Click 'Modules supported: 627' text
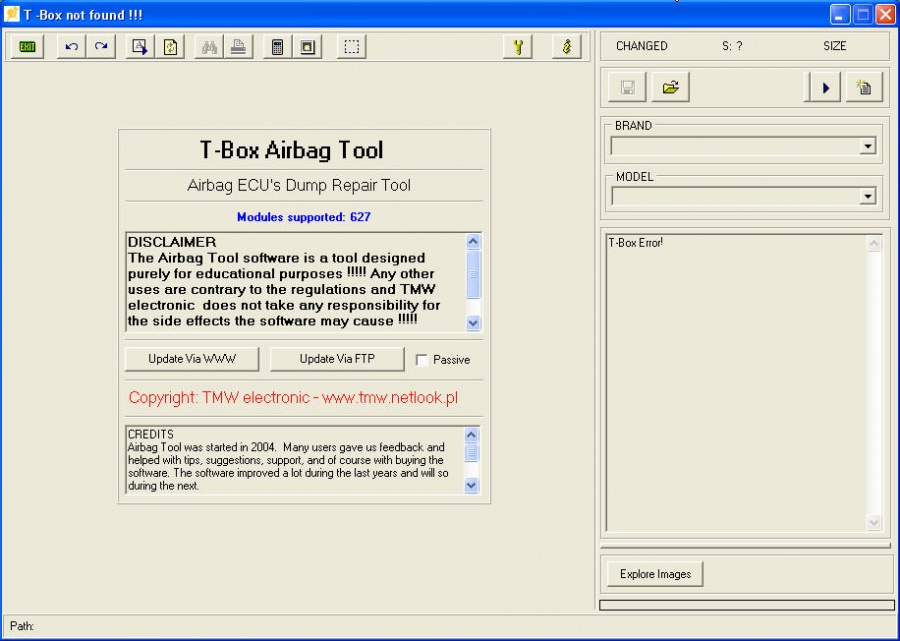 [x=304, y=217]
